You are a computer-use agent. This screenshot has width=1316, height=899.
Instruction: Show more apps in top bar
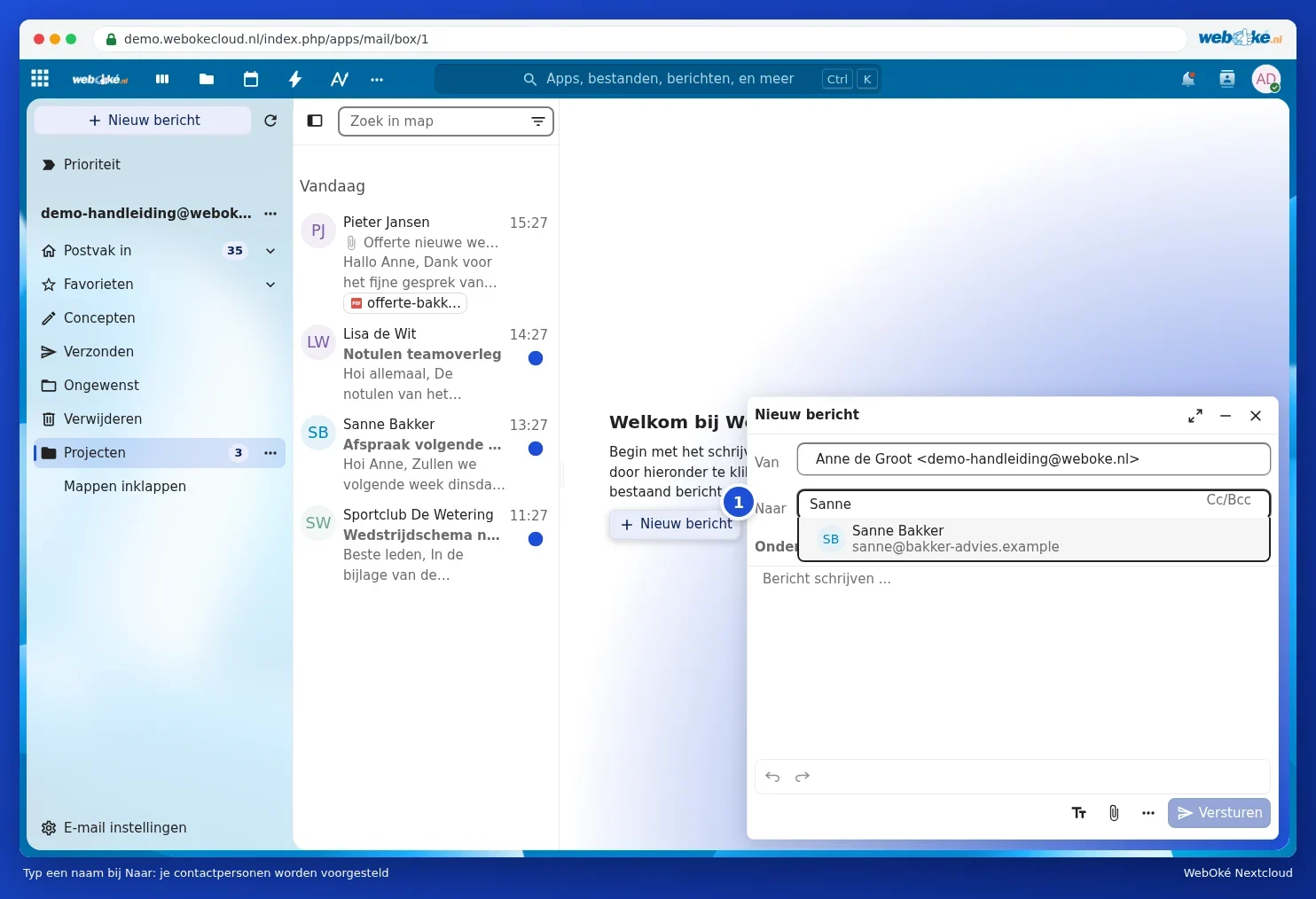[x=377, y=79]
